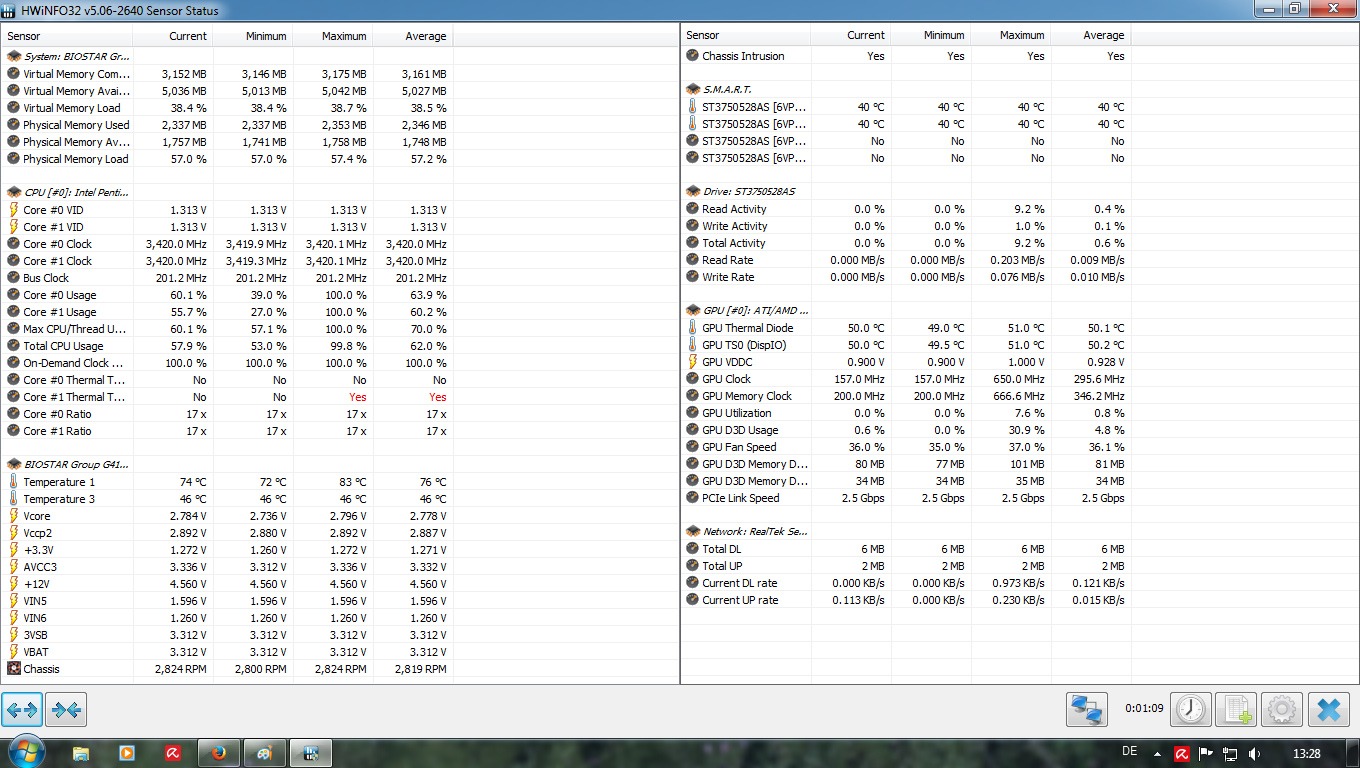Select the Chassis fan RPM row

[227, 669]
